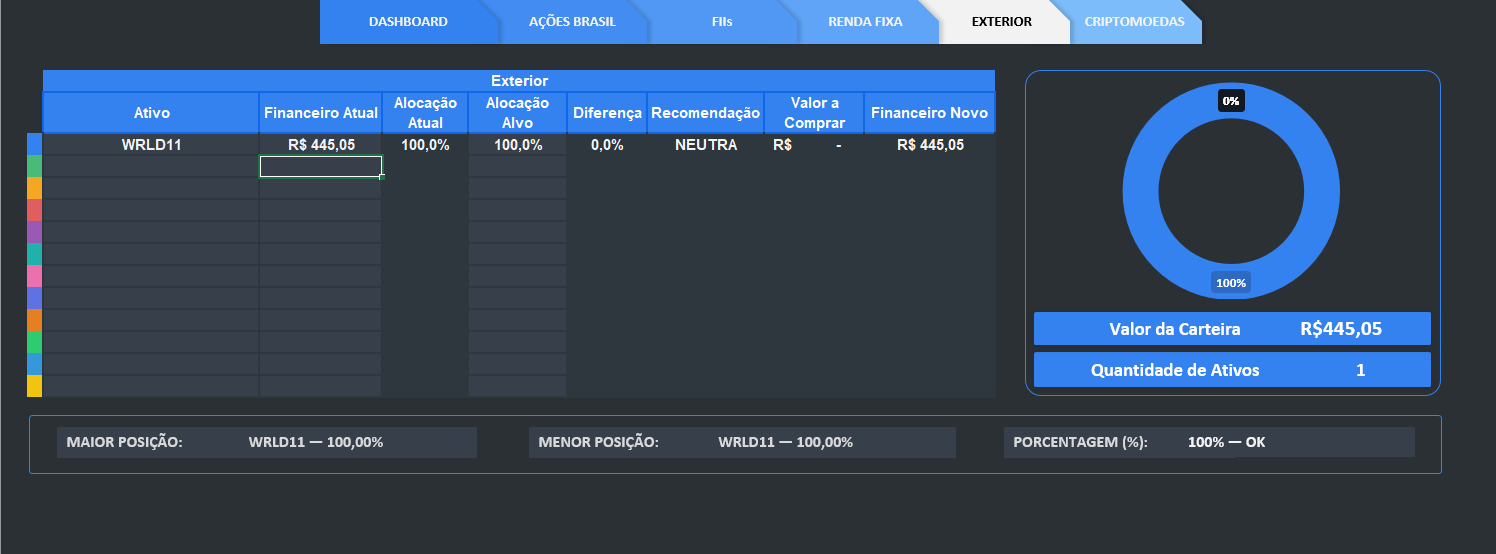Image resolution: width=1496 pixels, height=554 pixels.
Task: Select the NEUTRA recommendation cell
Action: tap(705, 145)
